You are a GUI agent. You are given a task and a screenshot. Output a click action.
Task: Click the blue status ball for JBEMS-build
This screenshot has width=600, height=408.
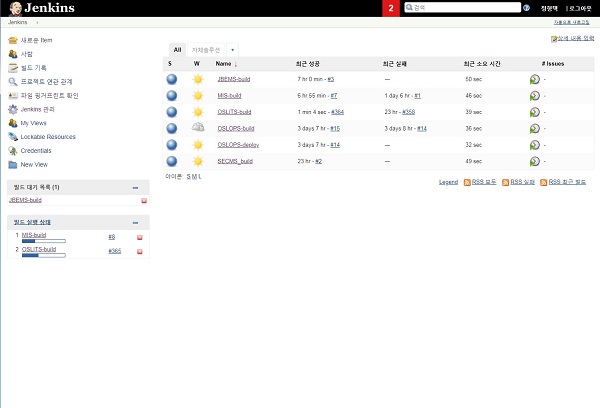click(x=172, y=79)
